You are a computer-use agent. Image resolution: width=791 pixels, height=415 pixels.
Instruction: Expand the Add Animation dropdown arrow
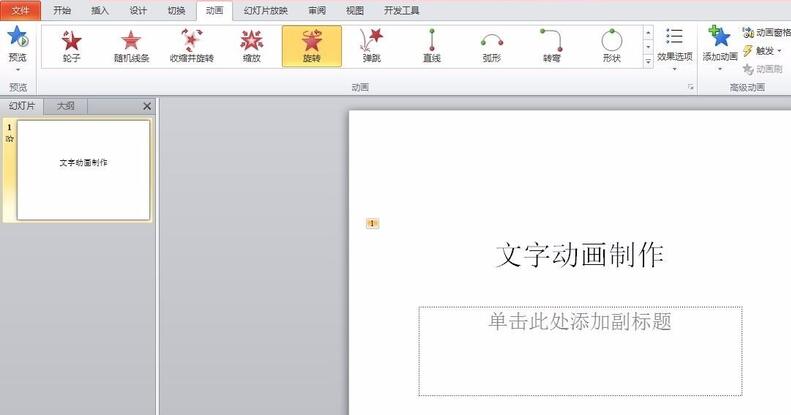point(720,69)
